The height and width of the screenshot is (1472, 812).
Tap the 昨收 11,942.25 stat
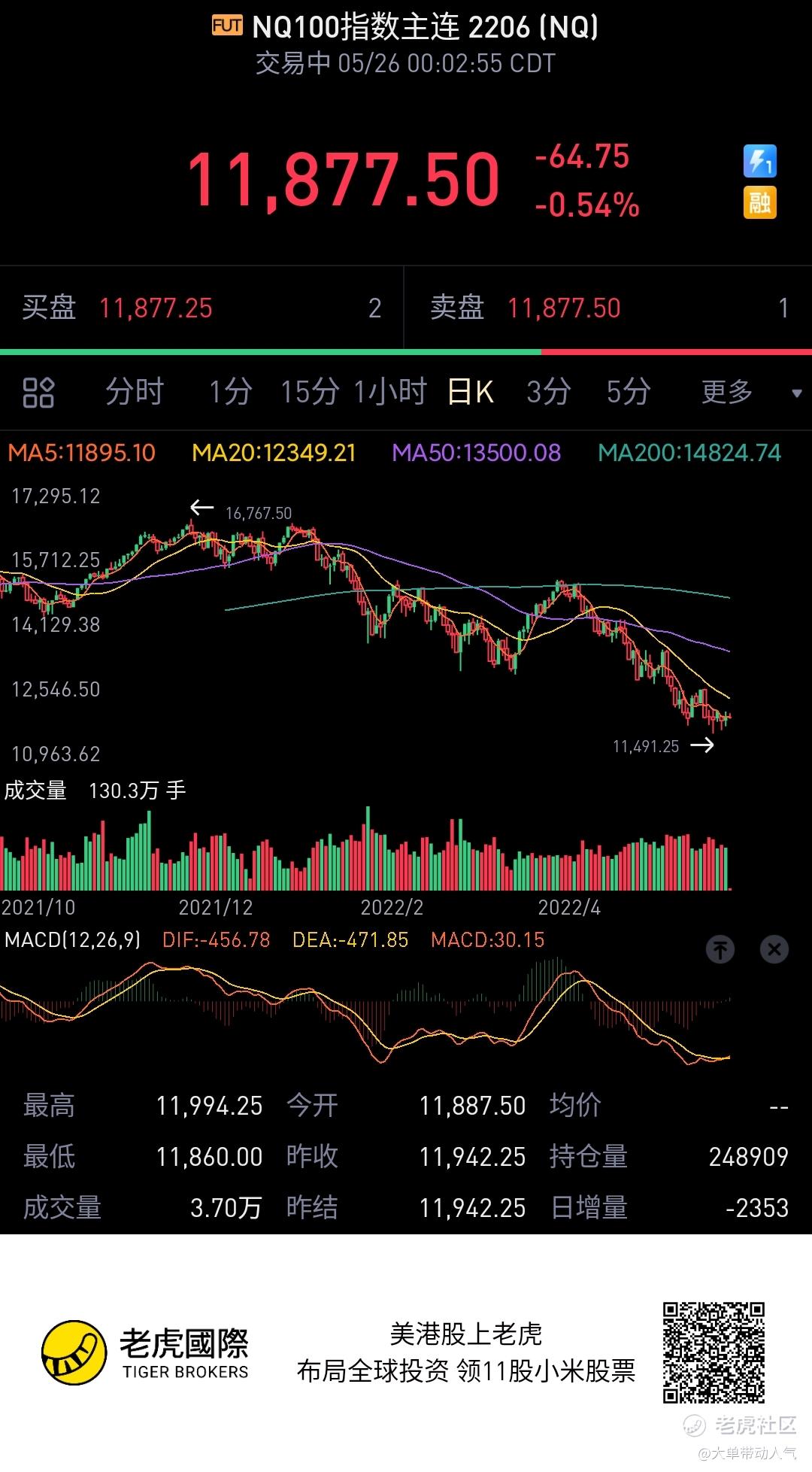click(x=406, y=1157)
